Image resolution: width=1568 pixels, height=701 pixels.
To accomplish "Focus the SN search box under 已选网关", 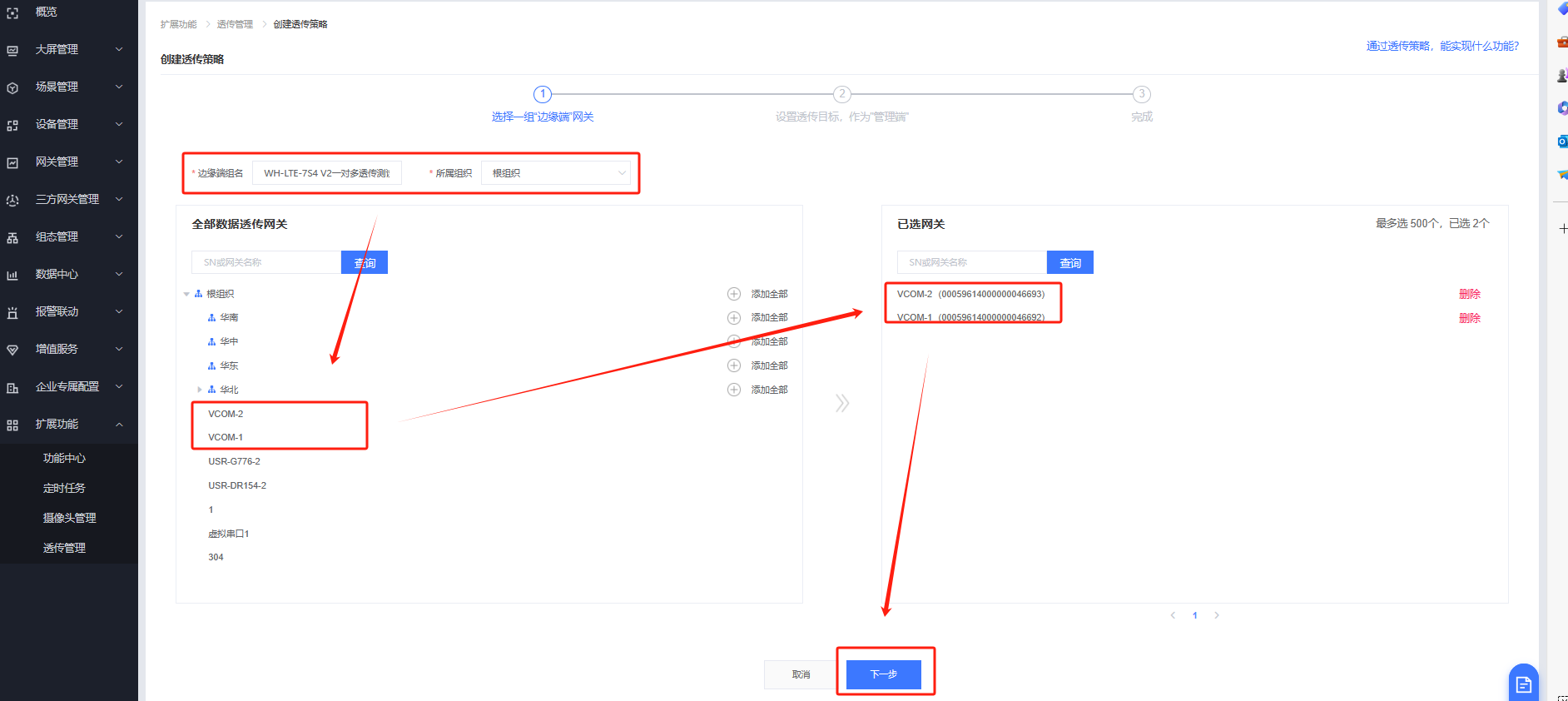I will coord(972,262).
